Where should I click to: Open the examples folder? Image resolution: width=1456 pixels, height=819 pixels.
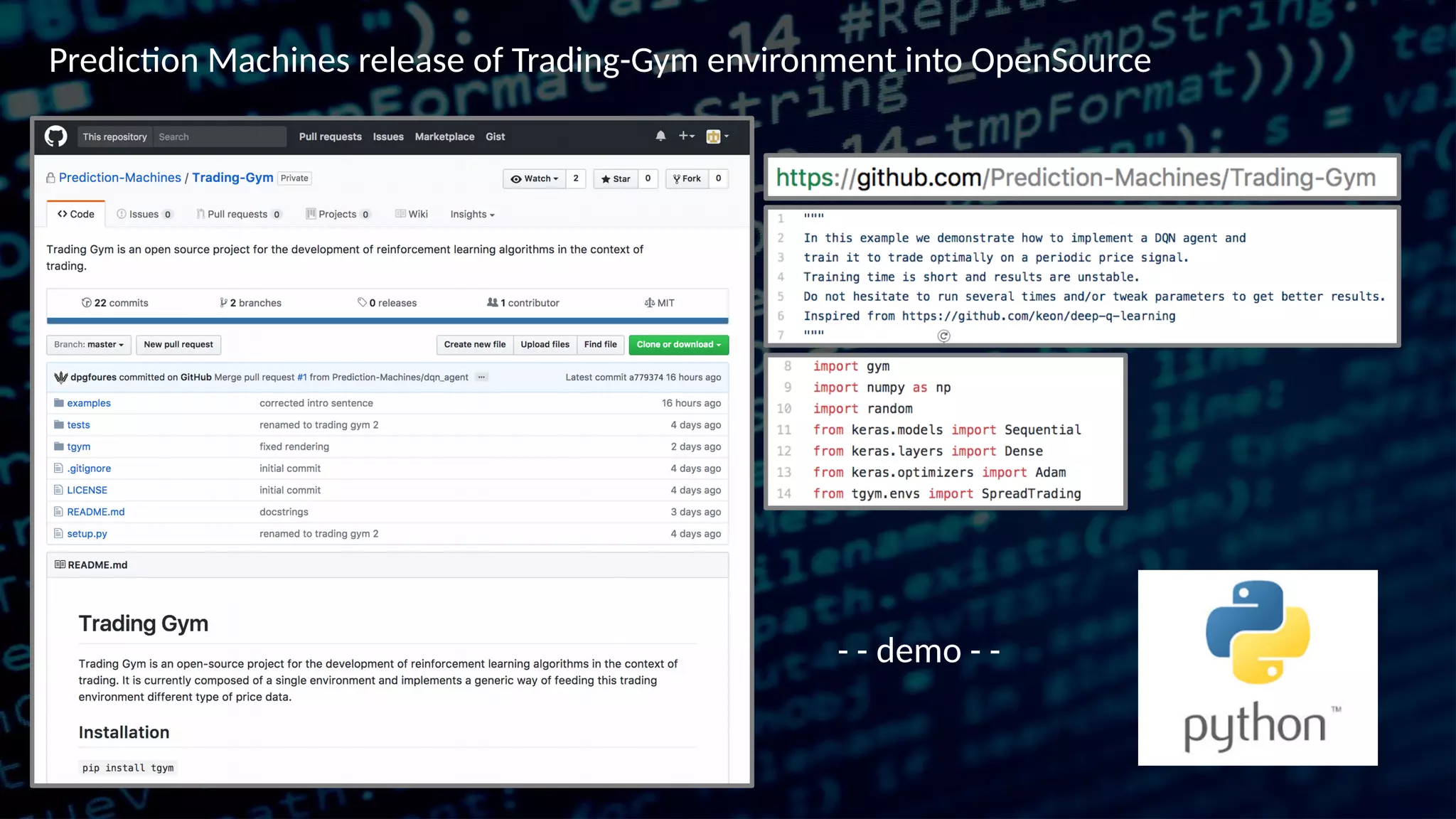click(x=89, y=403)
